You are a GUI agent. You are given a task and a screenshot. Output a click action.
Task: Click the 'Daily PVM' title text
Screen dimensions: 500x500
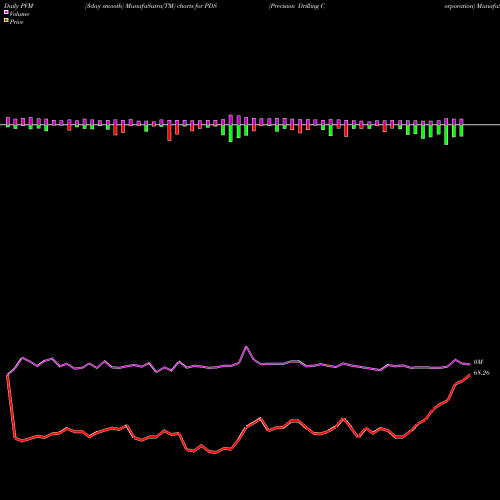click(19, 6)
